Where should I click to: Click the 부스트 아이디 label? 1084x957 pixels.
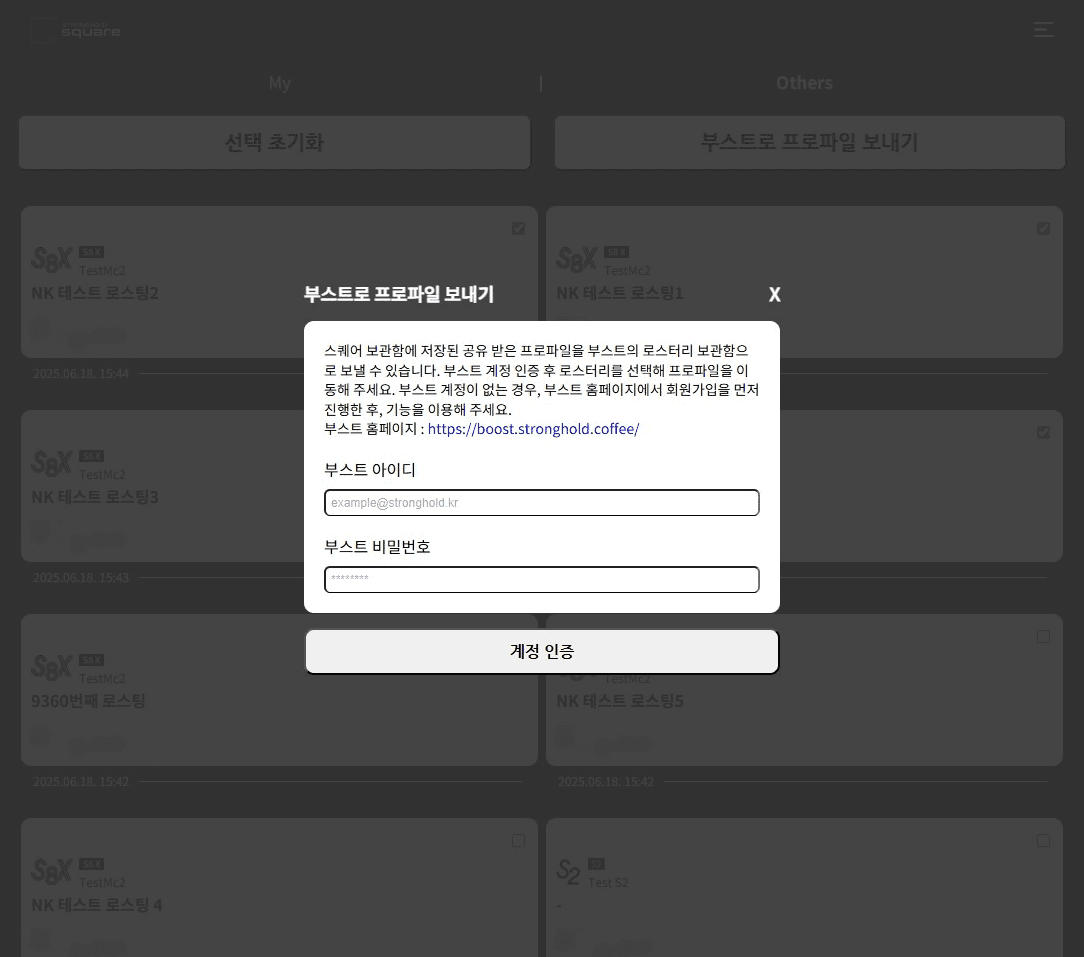click(x=370, y=470)
